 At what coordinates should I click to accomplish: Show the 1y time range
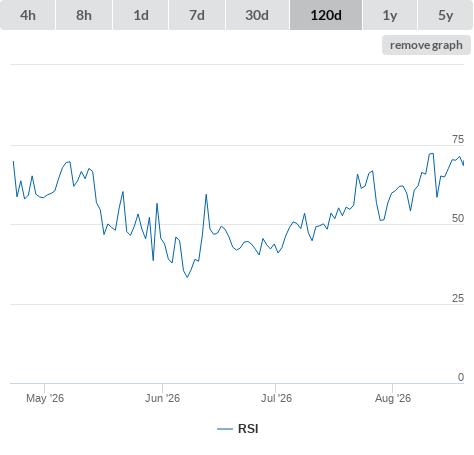390,15
